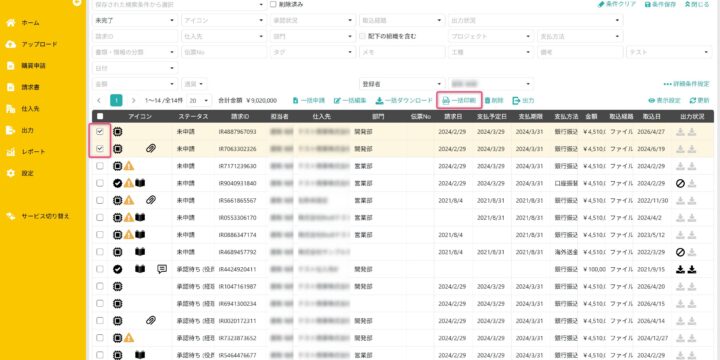720x360 pixels.
Task: Open the 登録者 dropdown
Action: coord(402,84)
